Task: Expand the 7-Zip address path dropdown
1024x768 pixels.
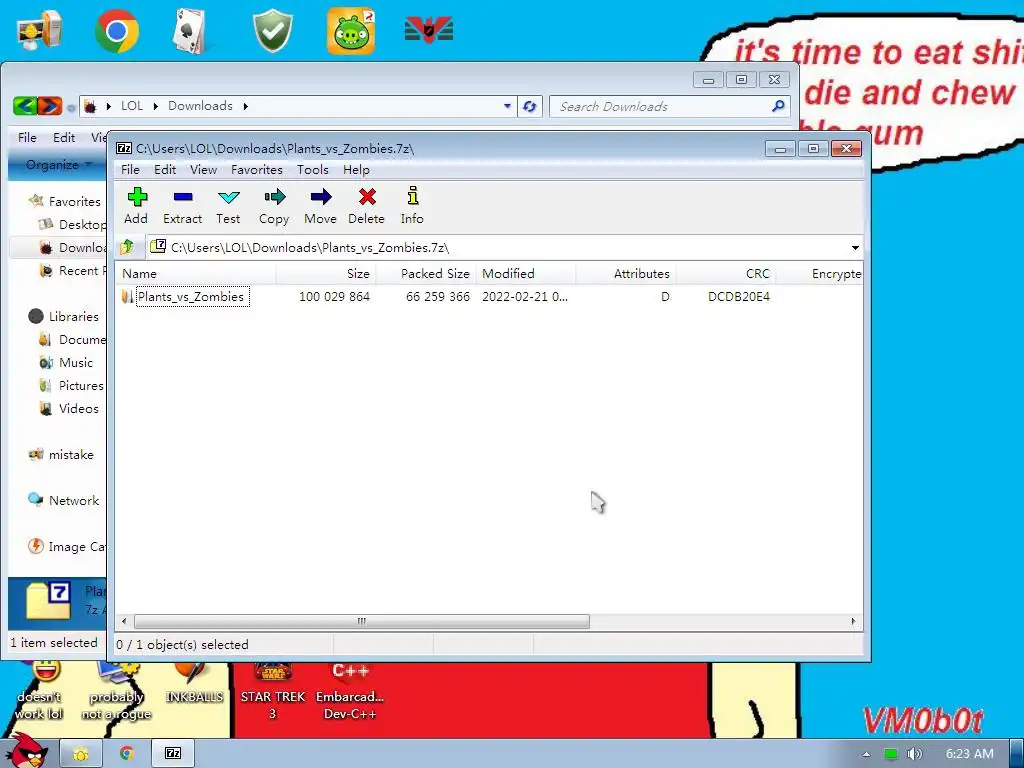Action: tap(855, 248)
